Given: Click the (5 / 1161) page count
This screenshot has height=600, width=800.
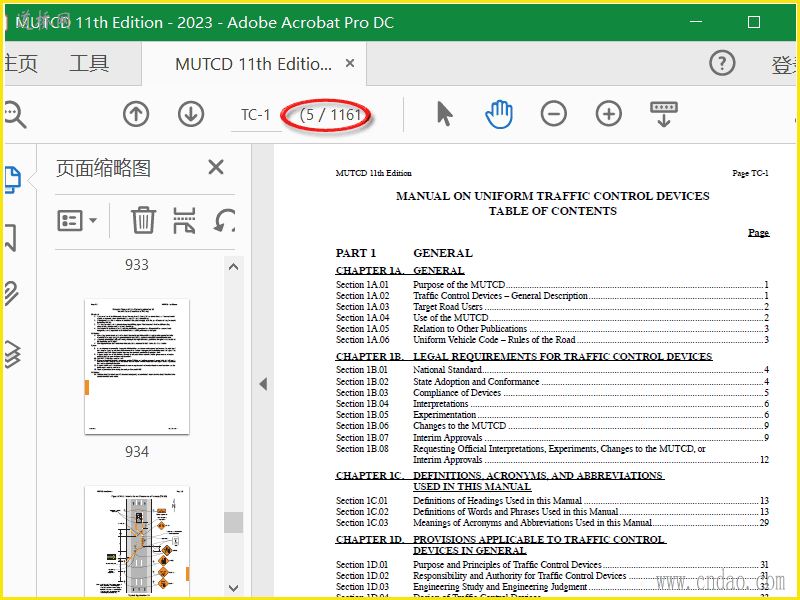Looking at the screenshot, I should coord(331,115).
